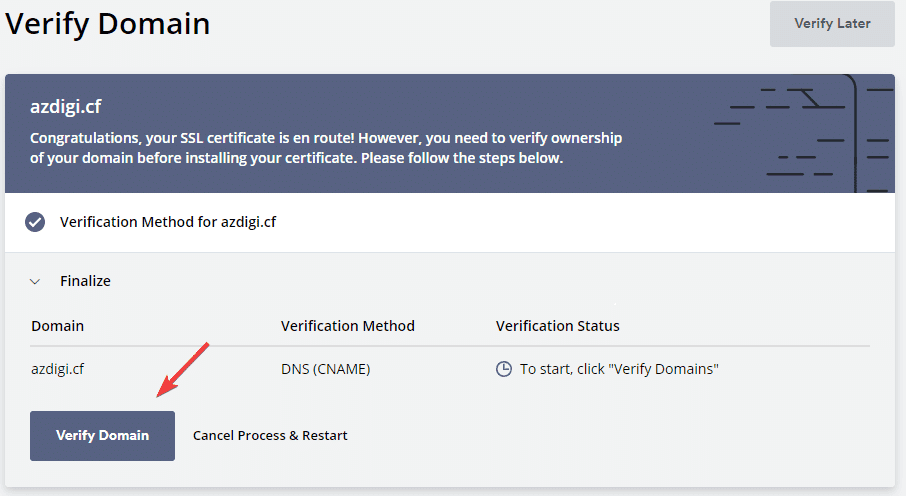Click the DNS (CNAME) method text
The image size is (906, 496).
click(325, 369)
